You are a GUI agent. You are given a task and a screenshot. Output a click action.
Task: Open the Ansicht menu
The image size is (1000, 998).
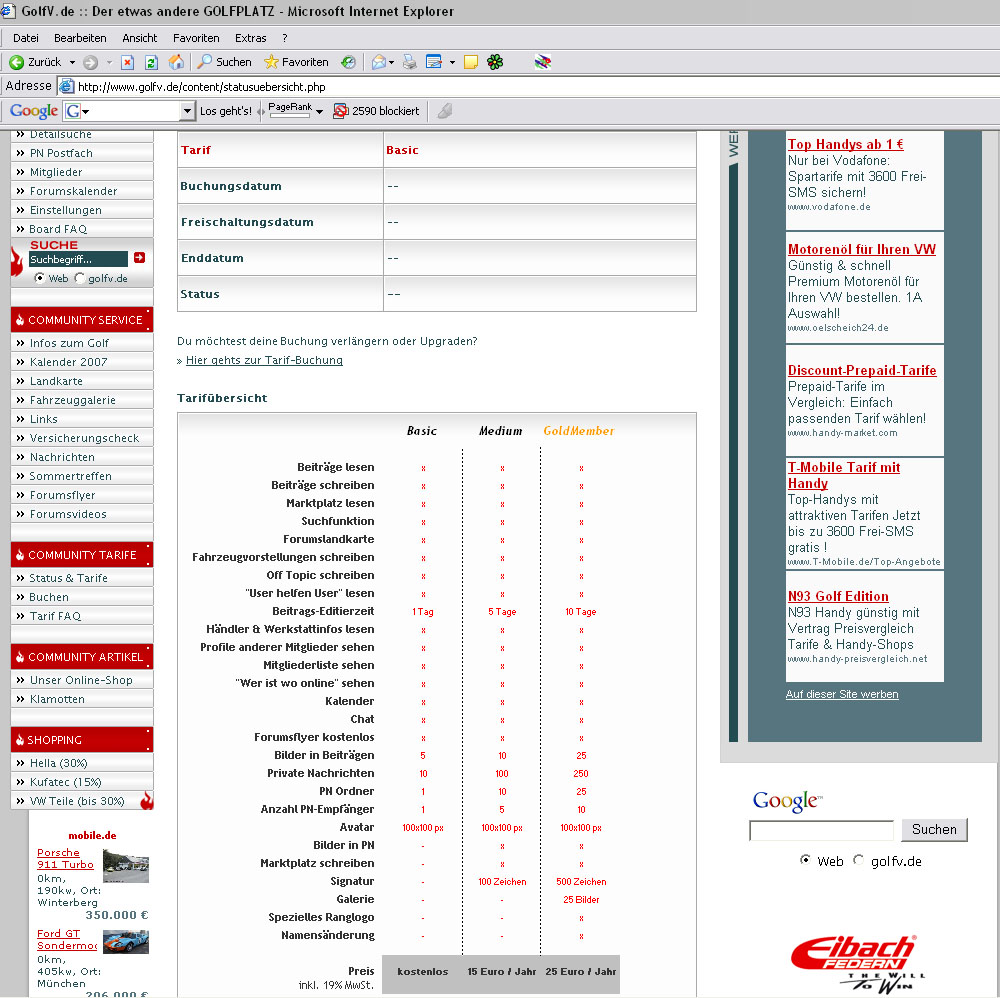tap(140, 38)
